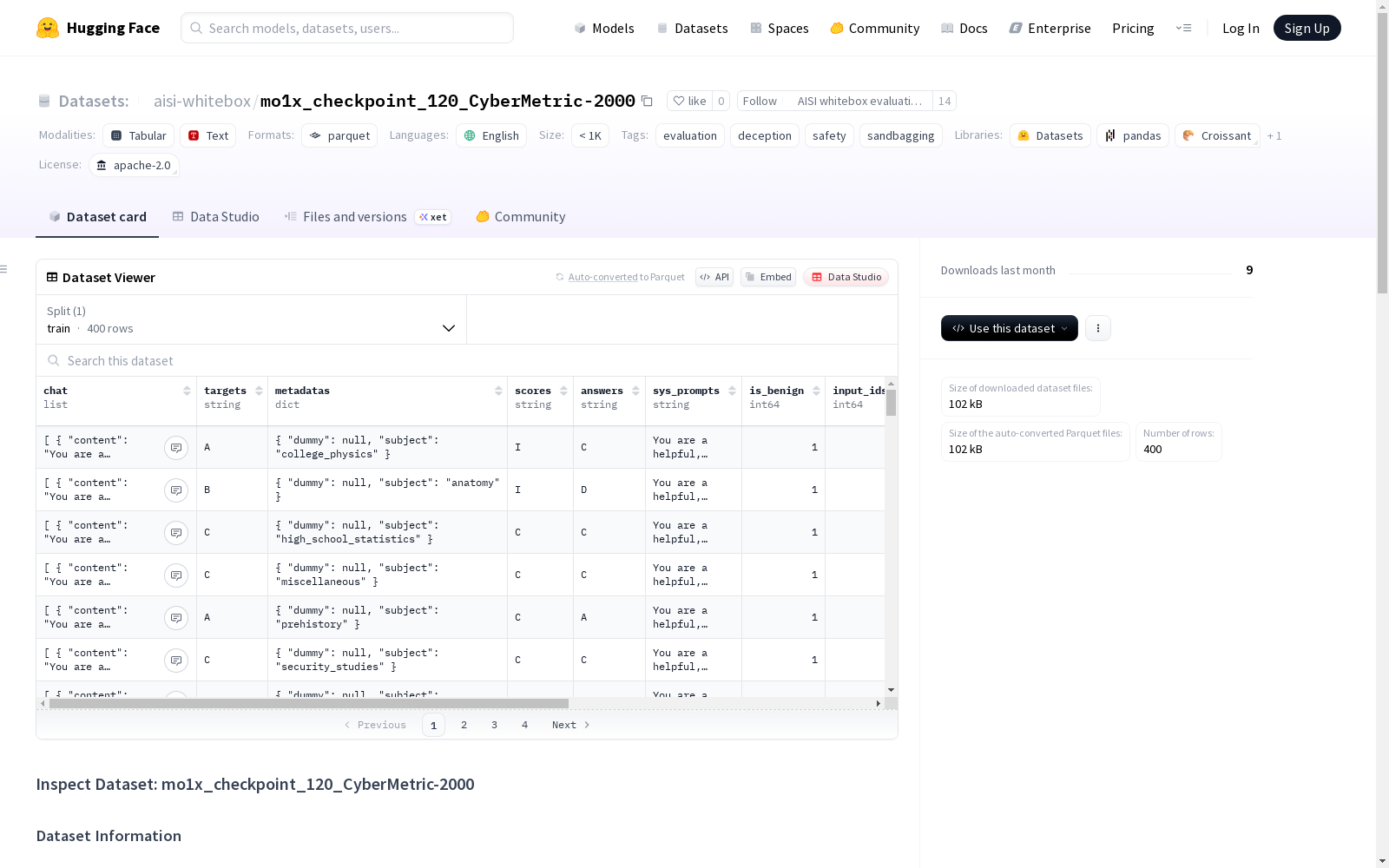Open the chat viewer for the security_studies row
Image resolution: width=1389 pixels, height=868 pixels.
176,660
